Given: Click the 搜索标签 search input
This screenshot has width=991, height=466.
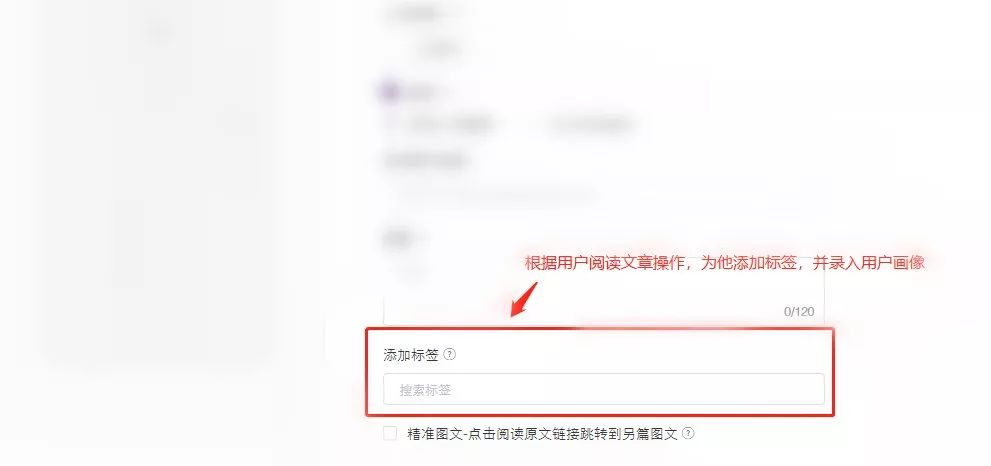Looking at the screenshot, I should [x=604, y=389].
